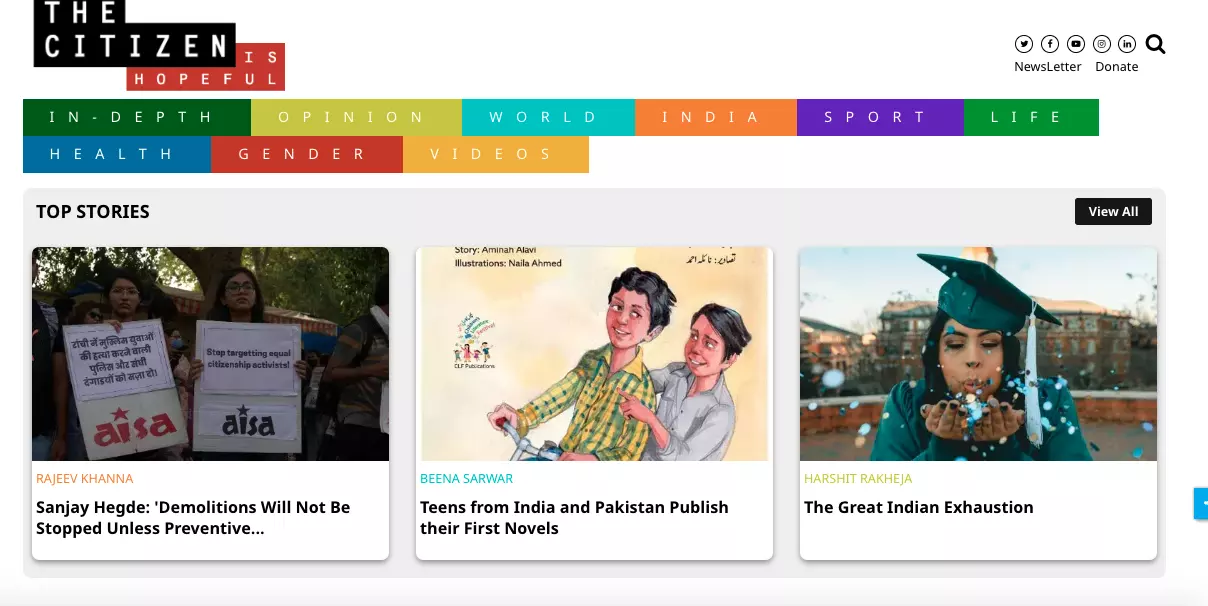1208x606 pixels.
Task: Click the LinkedIn icon
Action: coord(1127,44)
